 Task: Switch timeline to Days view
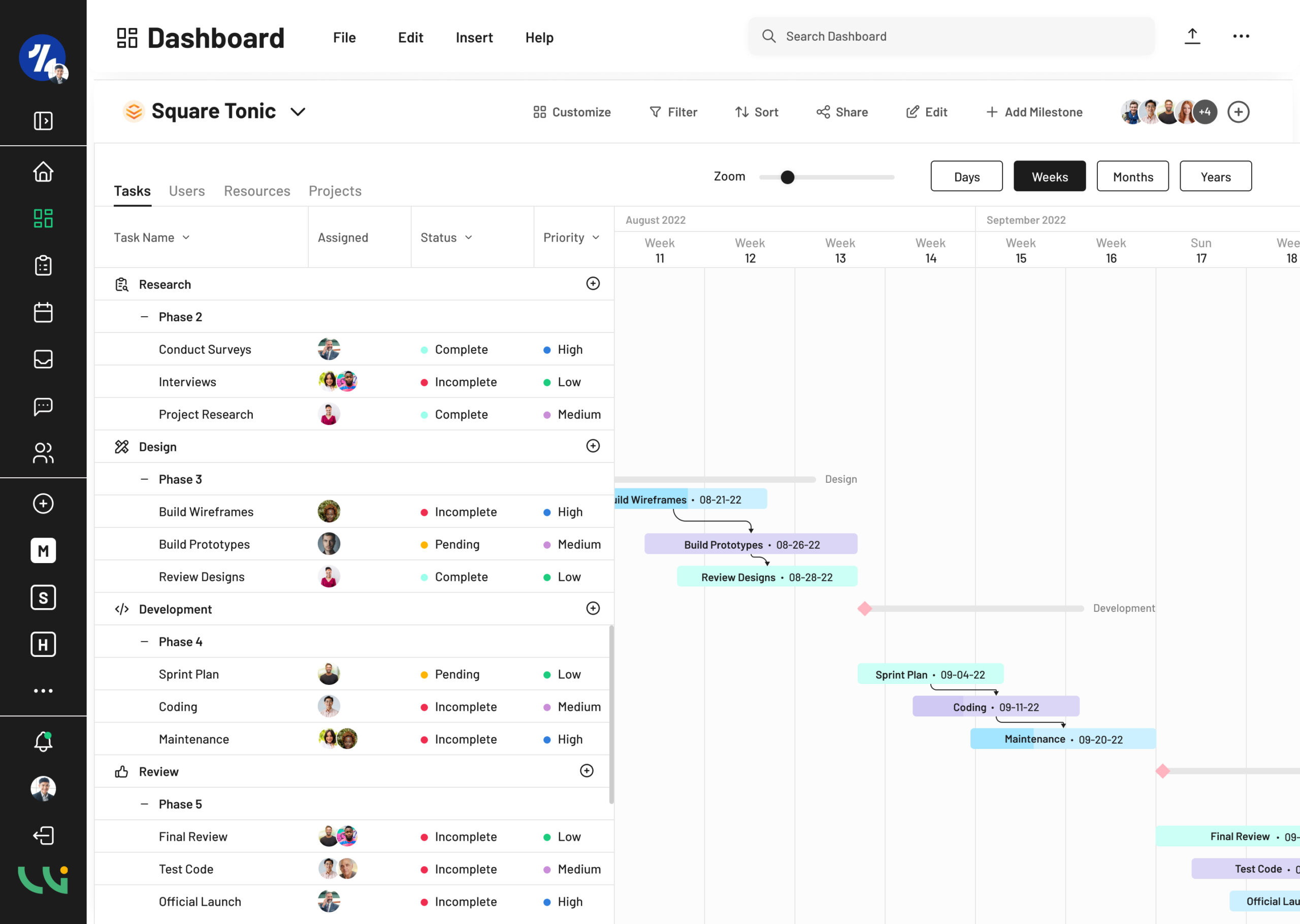pyautogui.click(x=966, y=176)
